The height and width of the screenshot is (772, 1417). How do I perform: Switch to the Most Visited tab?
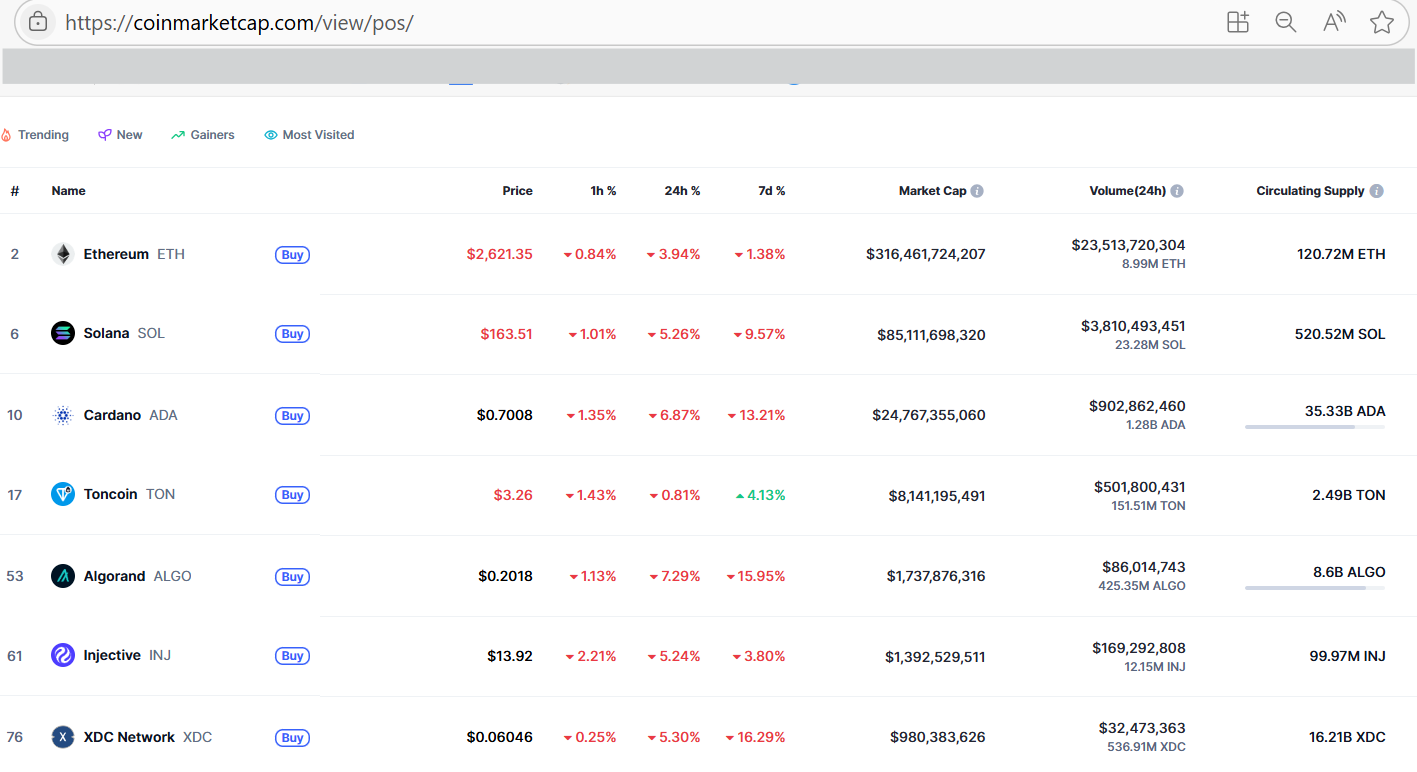[x=309, y=135]
